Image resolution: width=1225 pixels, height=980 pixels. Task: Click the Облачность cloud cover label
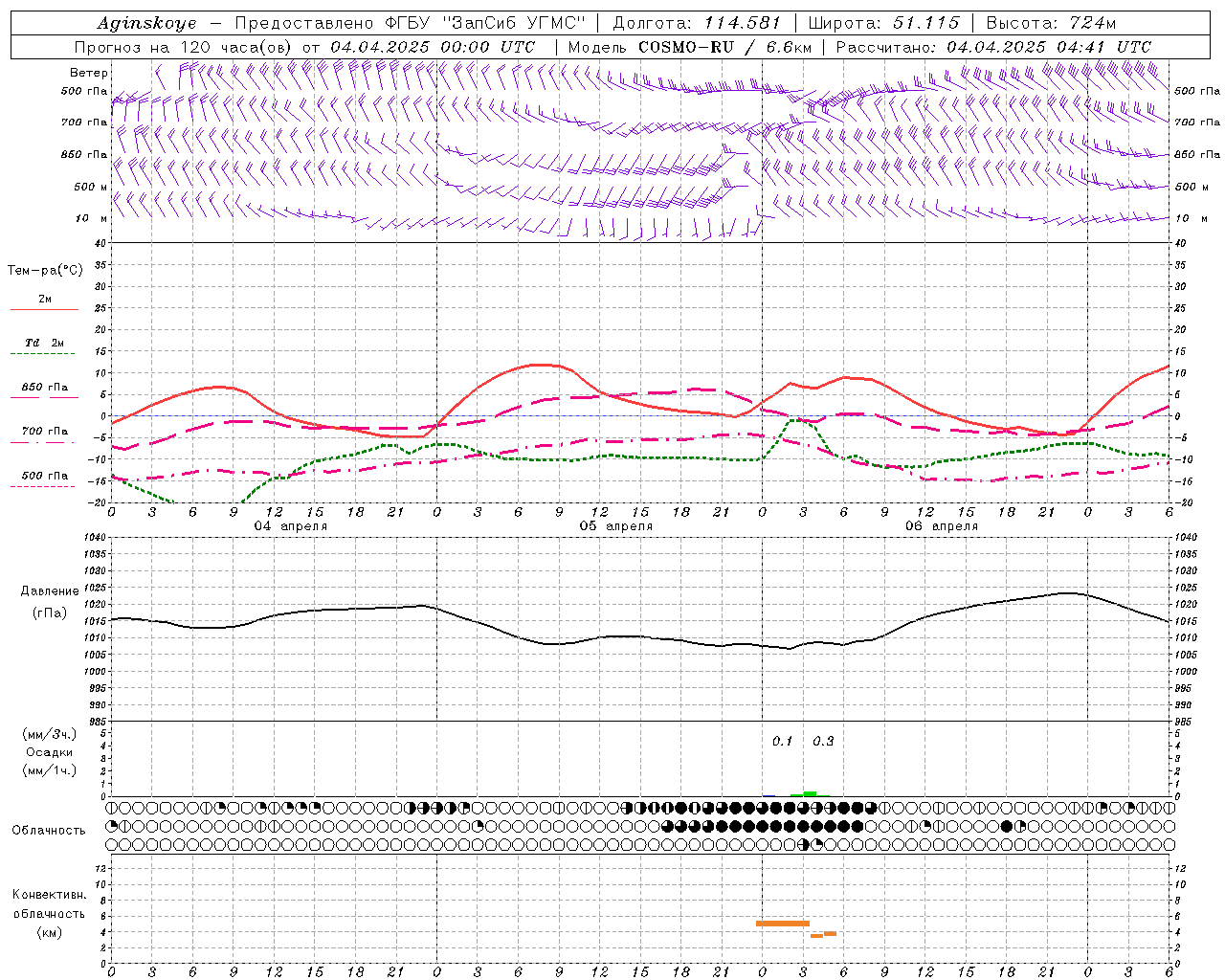[x=49, y=831]
